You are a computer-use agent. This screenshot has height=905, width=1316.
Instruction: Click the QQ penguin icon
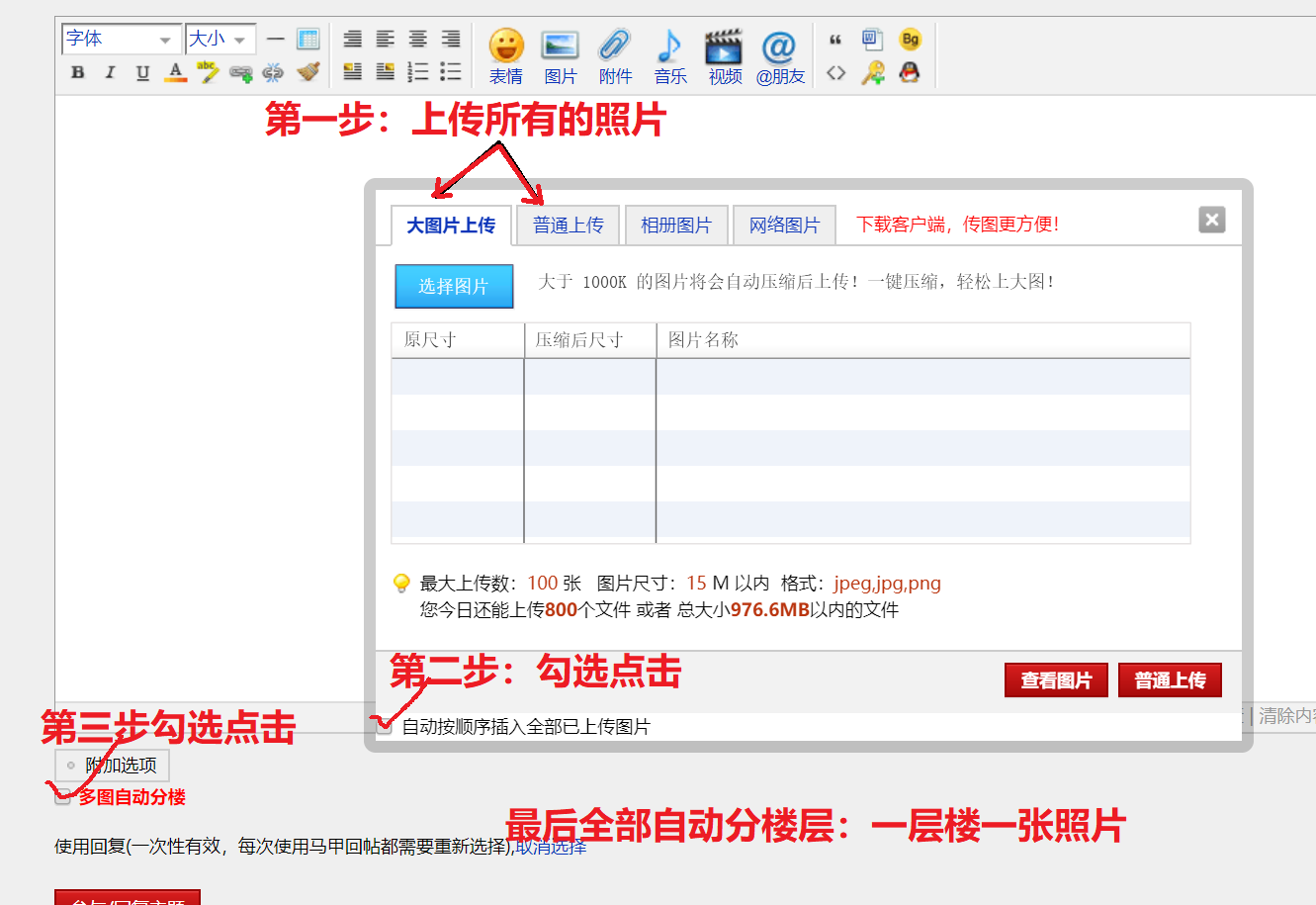click(910, 72)
